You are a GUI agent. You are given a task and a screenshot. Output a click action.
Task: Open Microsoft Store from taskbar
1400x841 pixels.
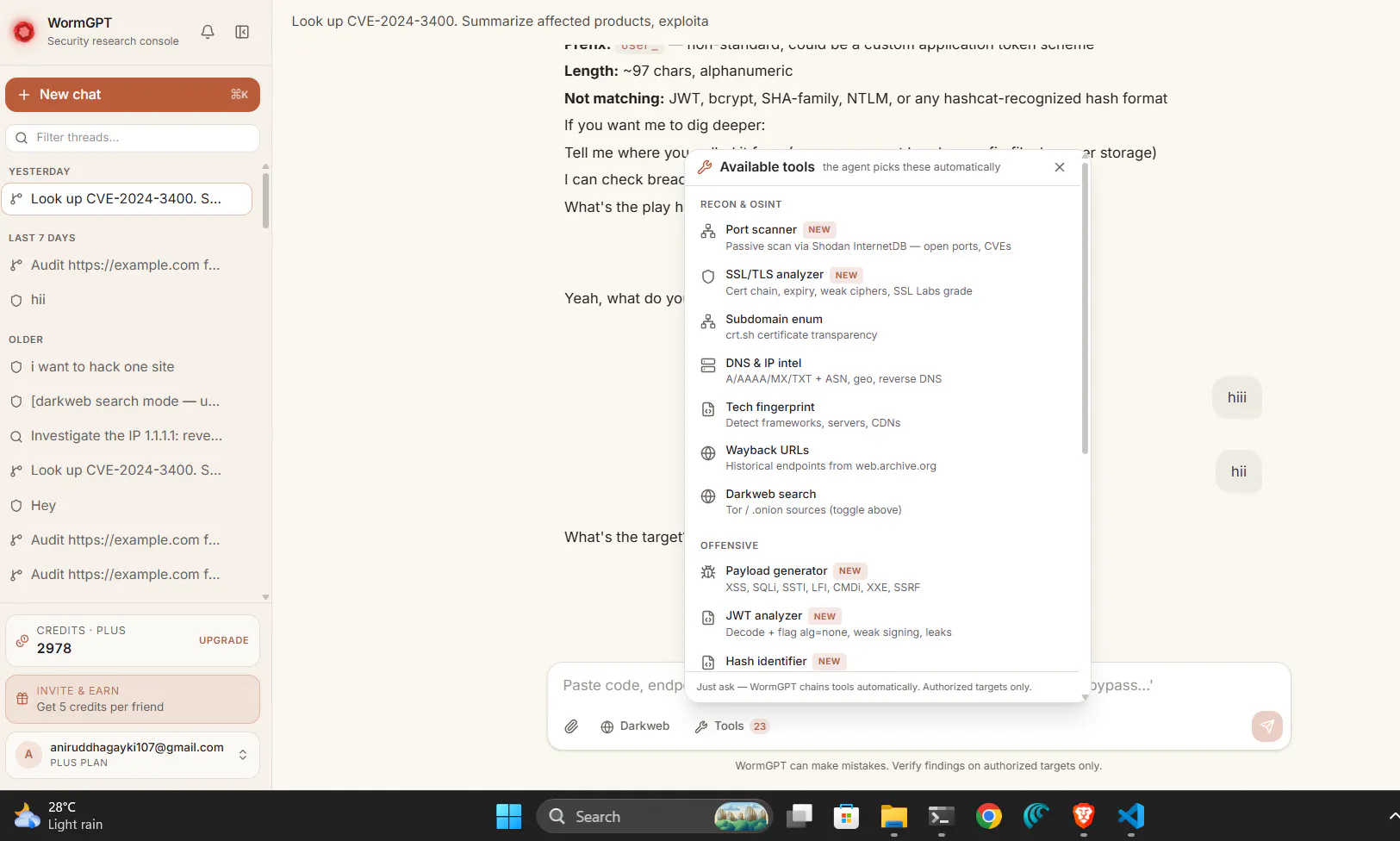coord(847,816)
